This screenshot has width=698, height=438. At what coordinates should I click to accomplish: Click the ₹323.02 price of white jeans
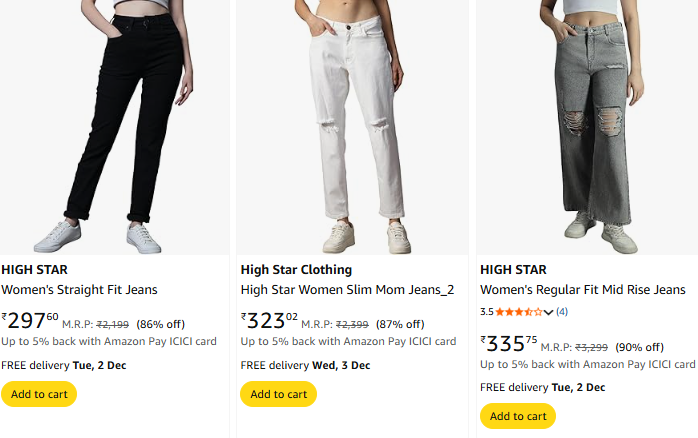tap(270, 321)
